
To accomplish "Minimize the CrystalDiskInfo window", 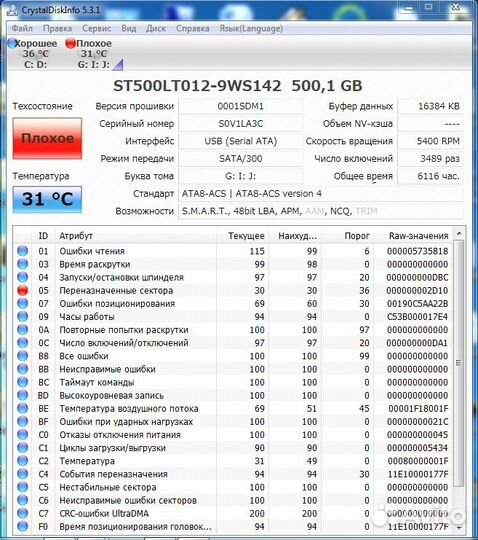I will 409,7.
